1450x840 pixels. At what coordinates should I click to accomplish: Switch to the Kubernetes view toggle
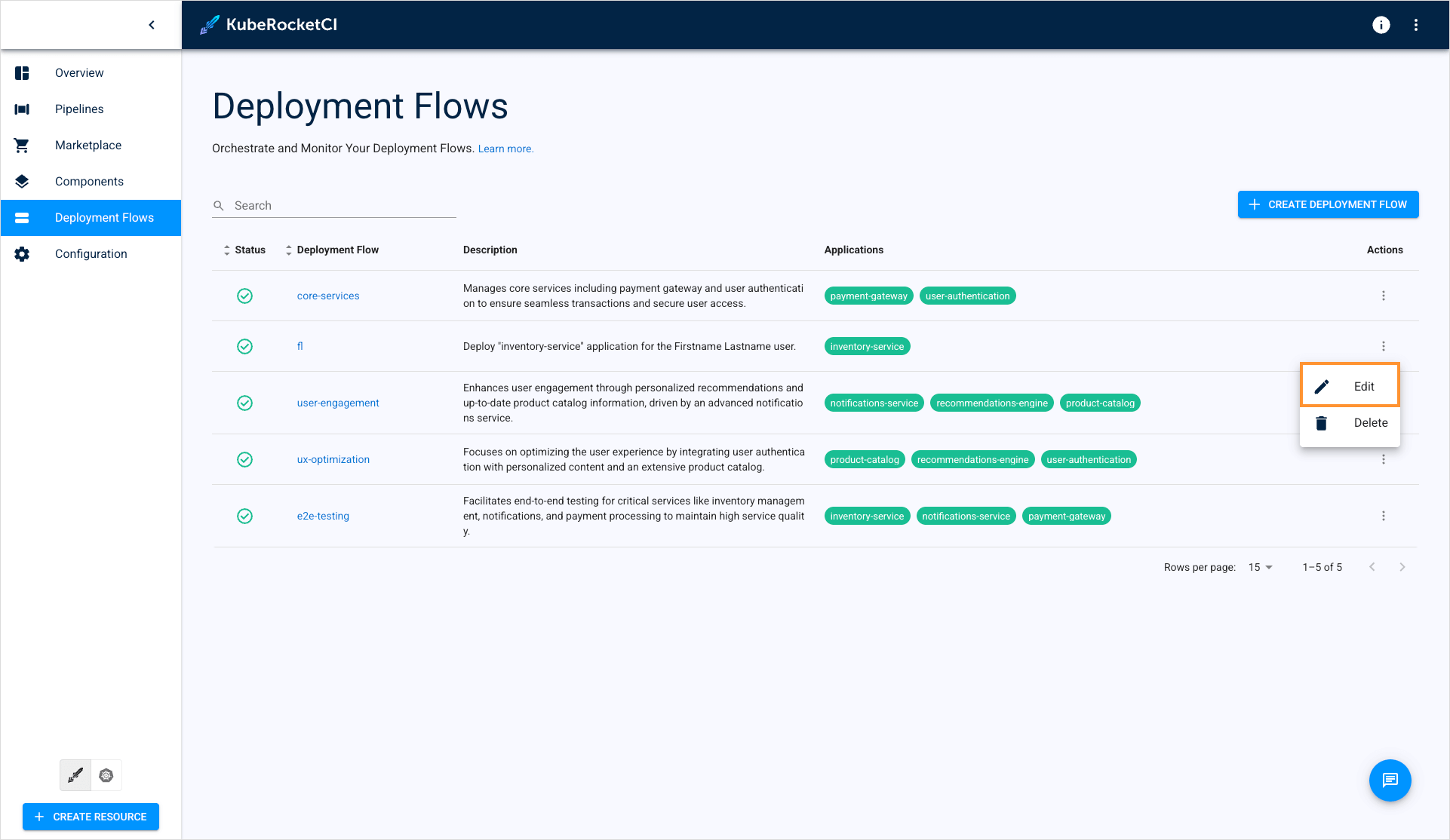tap(106, 774)
